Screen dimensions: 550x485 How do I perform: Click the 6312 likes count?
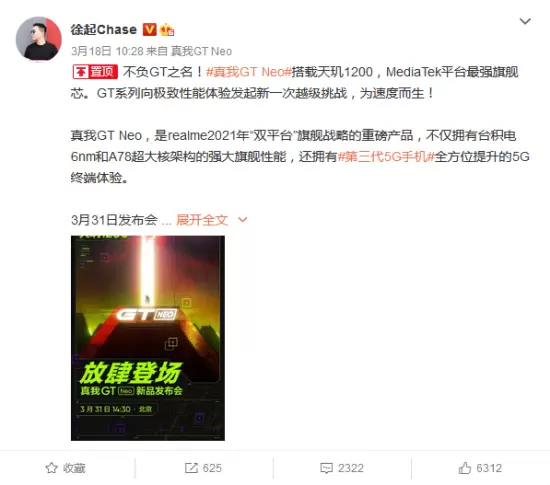(x=489, y=468)
